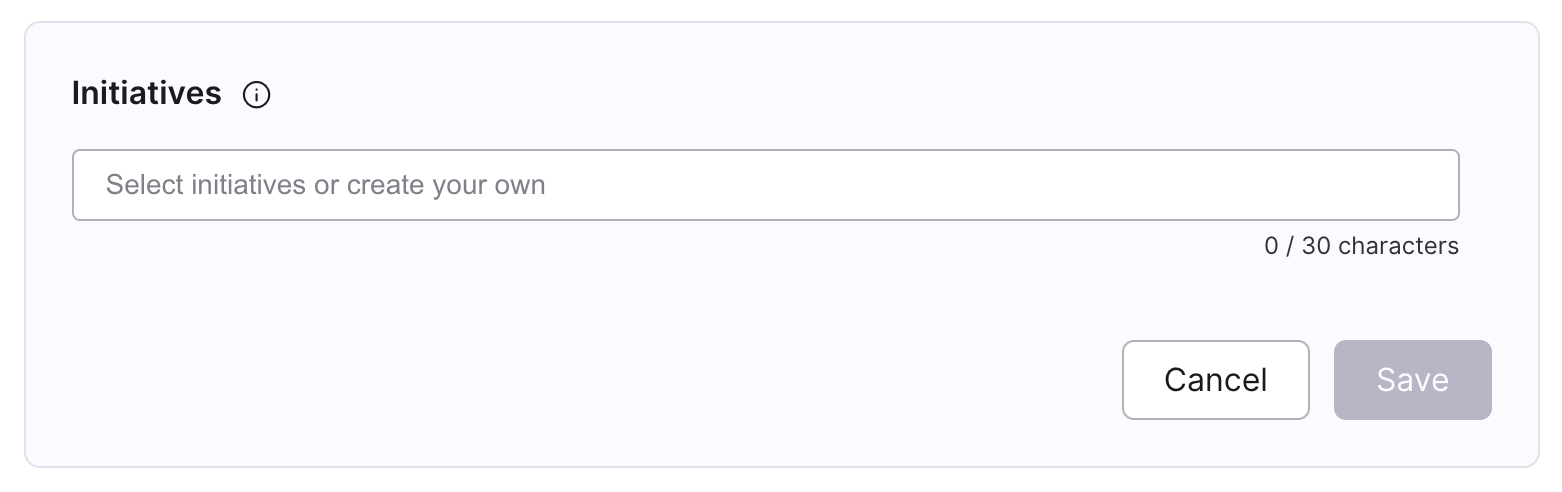The image size is (1562, 492).
Task: Click the Initiatives heading label
Action: 147,93
